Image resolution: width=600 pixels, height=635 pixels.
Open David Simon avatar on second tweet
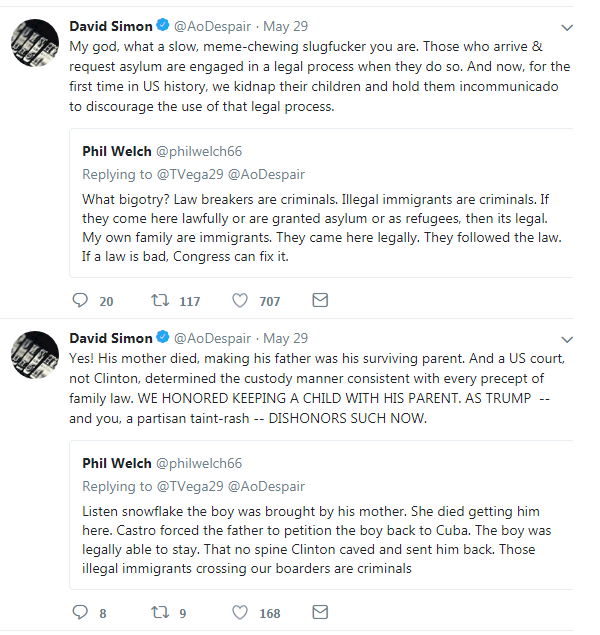coord(35,355)
